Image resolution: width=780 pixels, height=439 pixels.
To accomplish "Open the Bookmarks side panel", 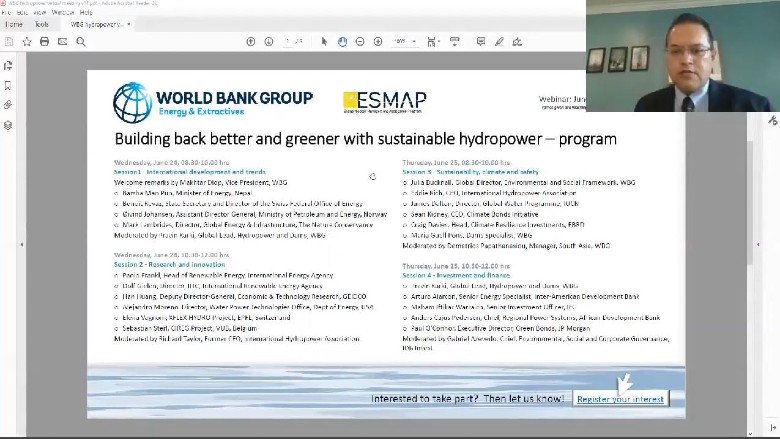I will point(8,86).
